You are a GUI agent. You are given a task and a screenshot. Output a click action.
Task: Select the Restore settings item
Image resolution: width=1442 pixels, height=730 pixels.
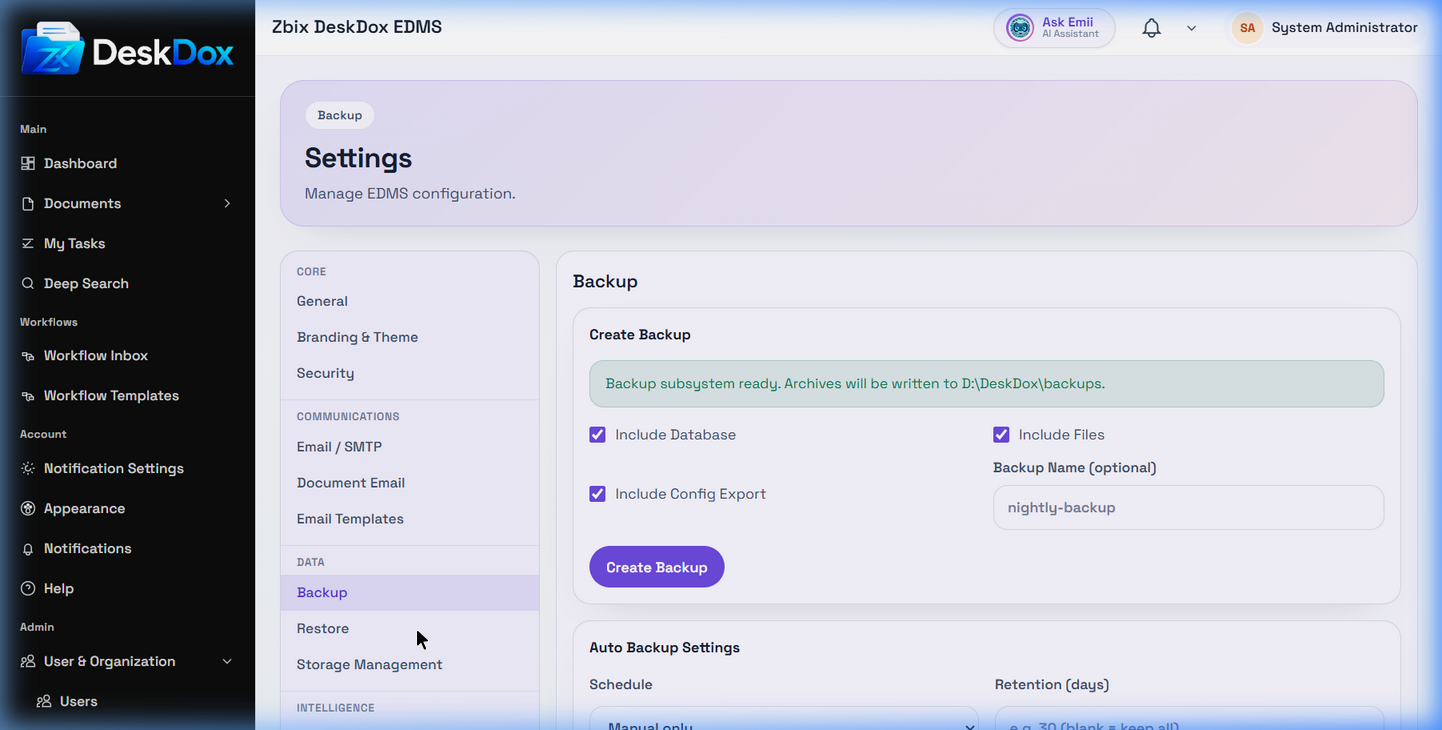(x=410, y=629)
